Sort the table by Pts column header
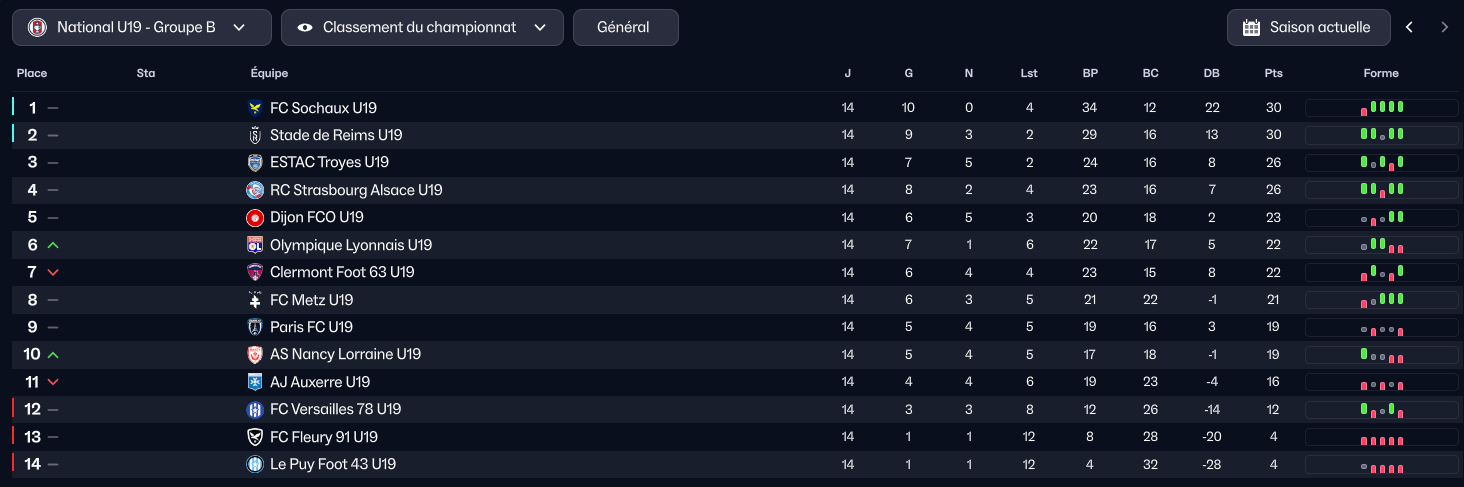The width and height of the screenshot is (1464, 487). pyautogui.click(x=1273, y=73)
